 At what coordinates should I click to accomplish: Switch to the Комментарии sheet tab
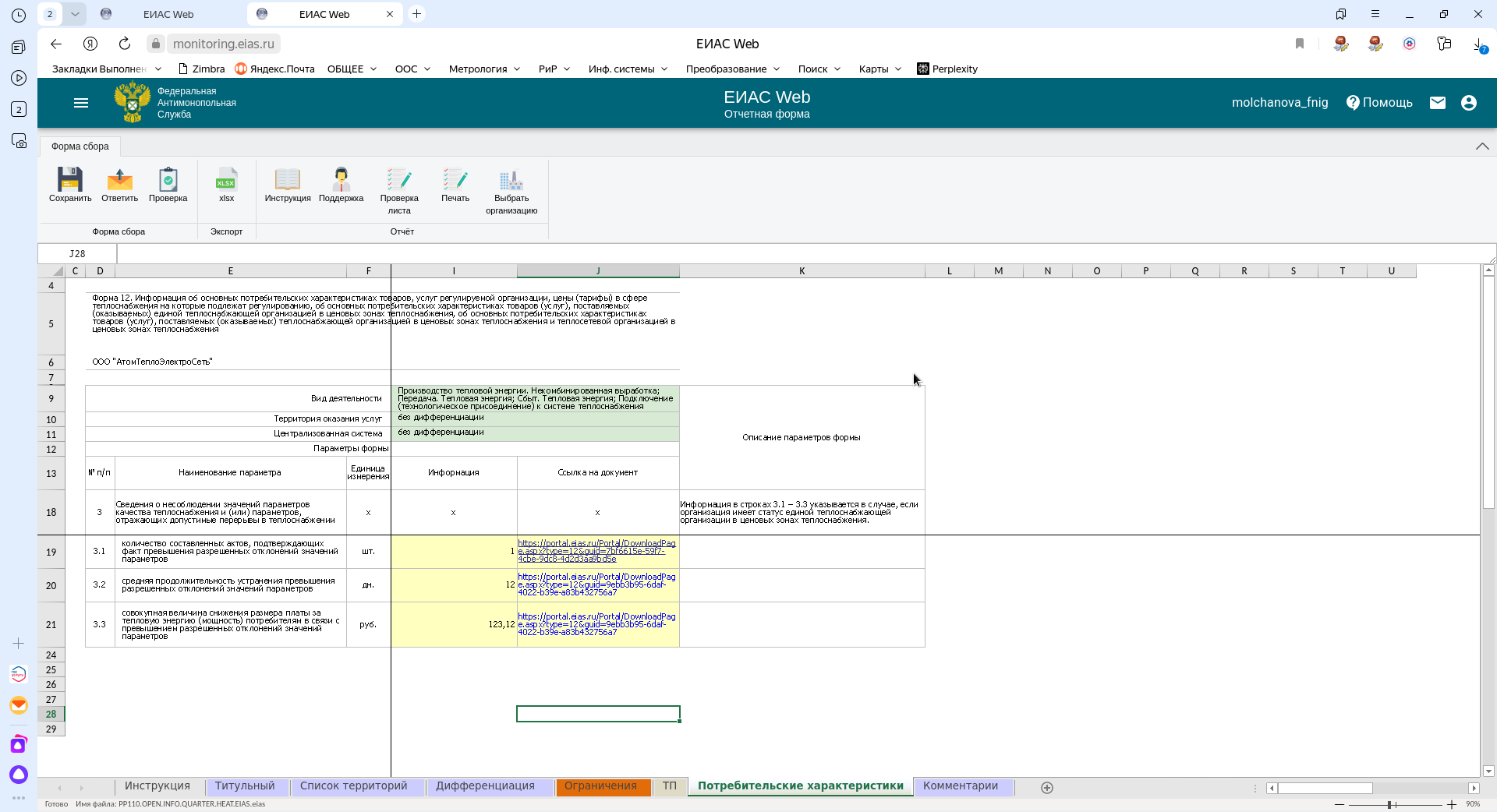click(x=960, y=786)
